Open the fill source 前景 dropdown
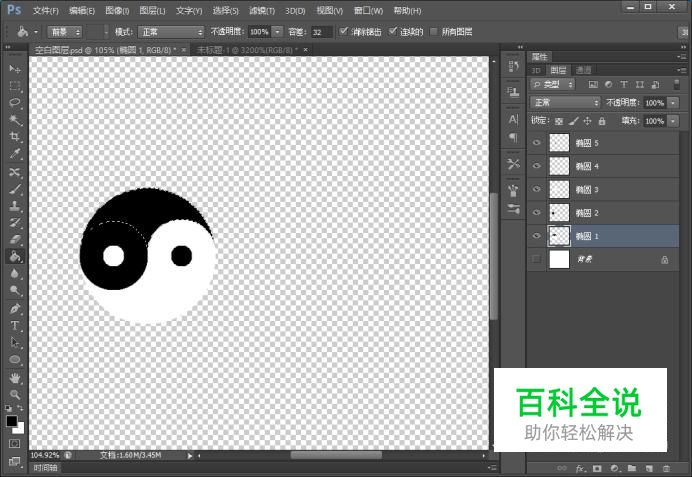692x477 pixels. click(x=65, y=32)
